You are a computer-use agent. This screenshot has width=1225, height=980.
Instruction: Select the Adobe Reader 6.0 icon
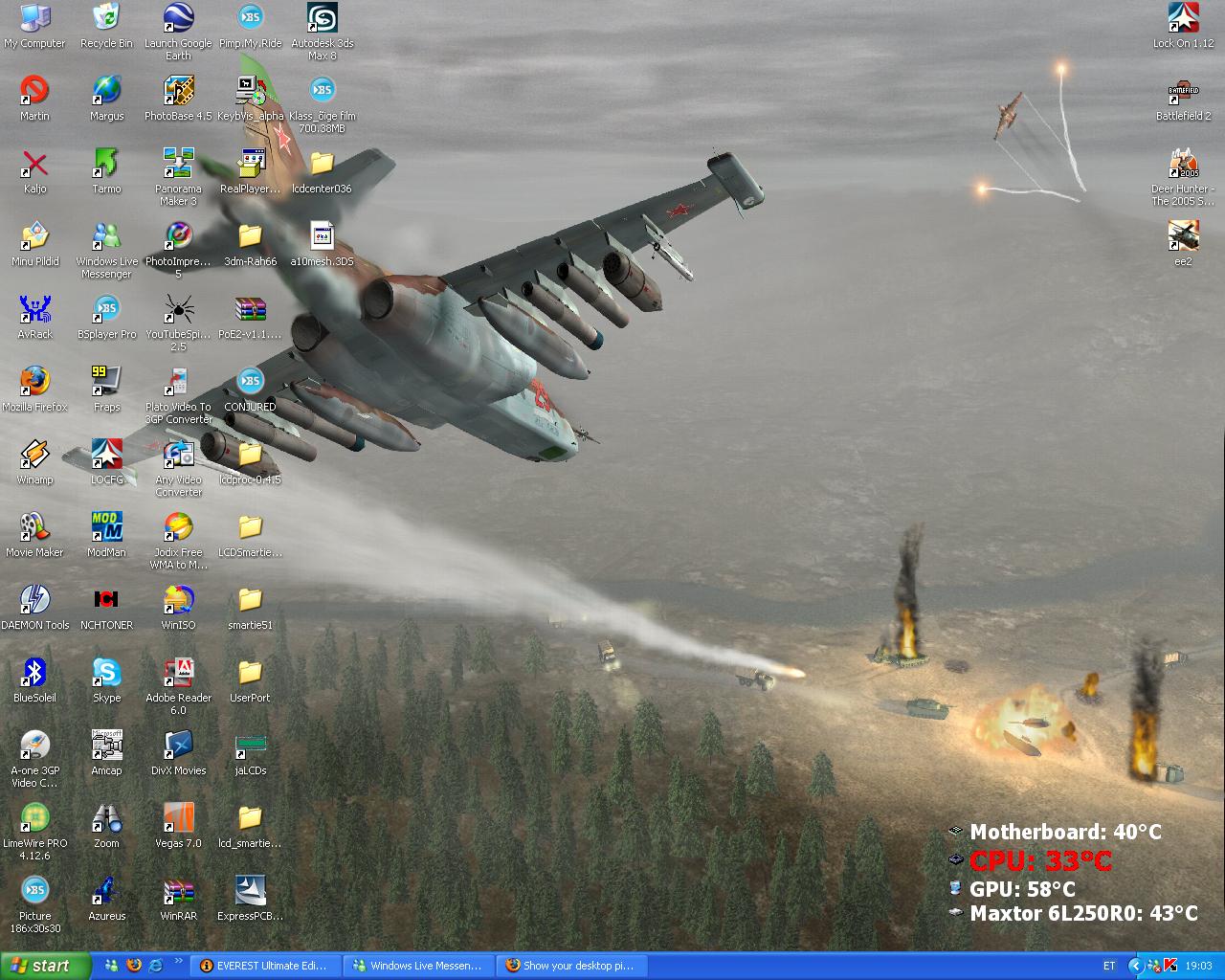click(x=178, y=686)
